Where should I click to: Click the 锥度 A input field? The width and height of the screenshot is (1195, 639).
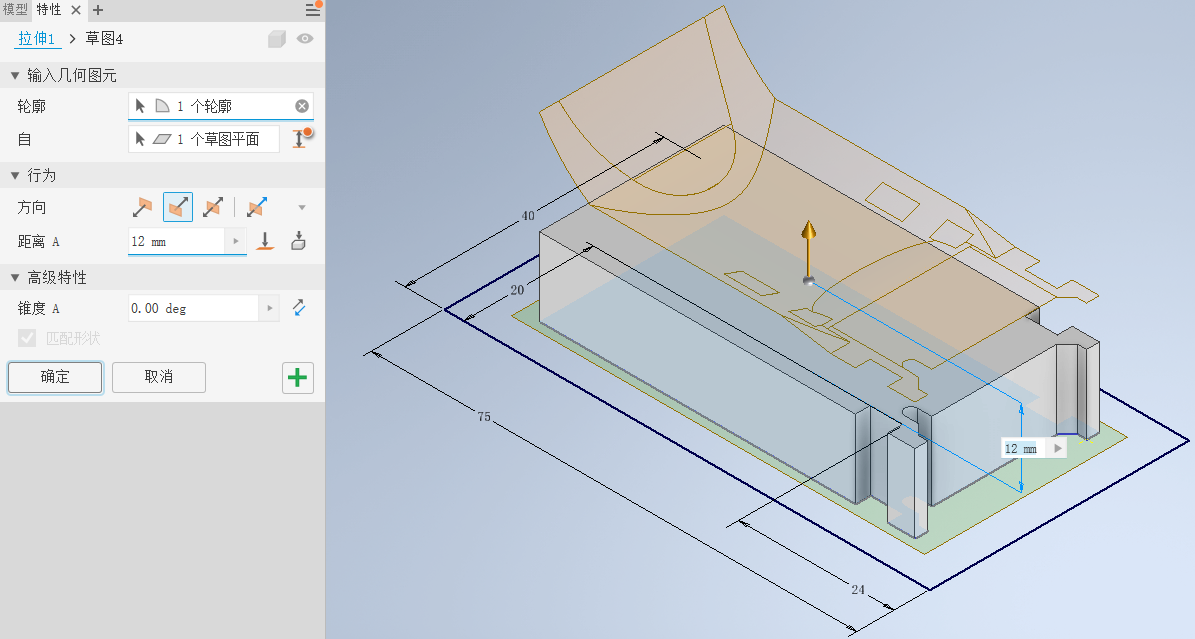click(x=194, y=308)
